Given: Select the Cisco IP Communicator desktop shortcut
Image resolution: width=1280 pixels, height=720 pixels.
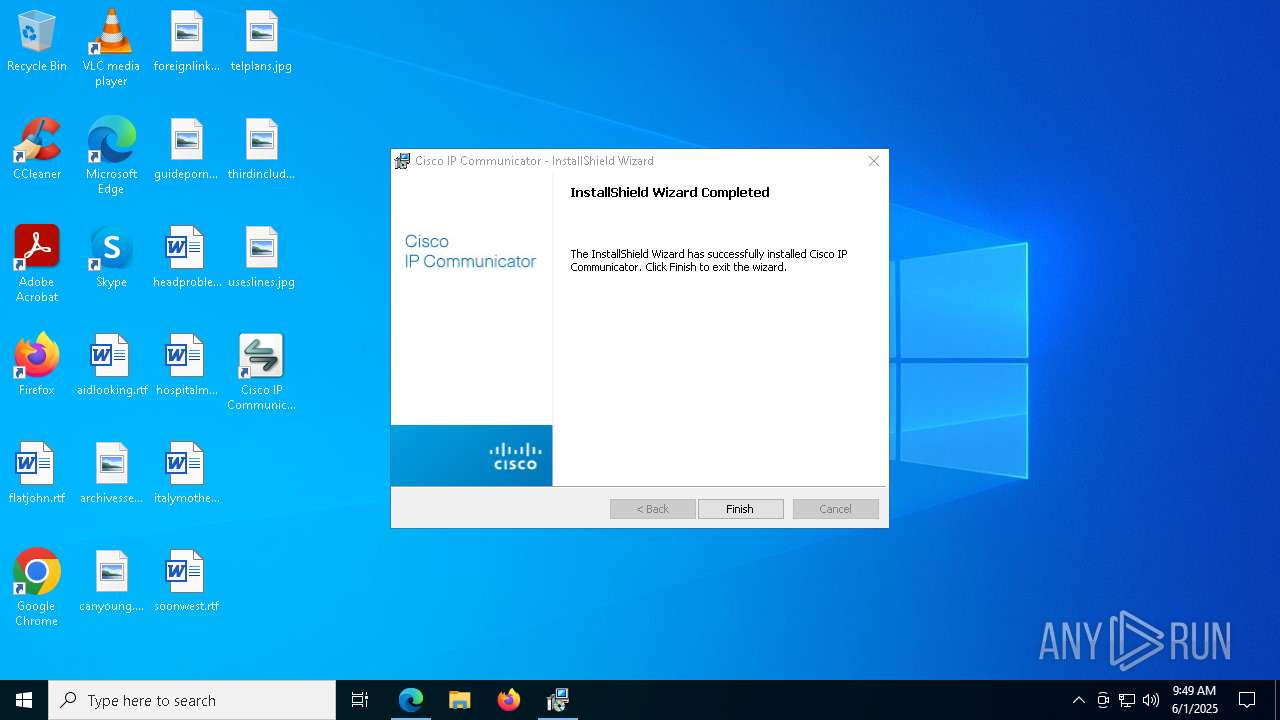Looking at the screenshot, I should point(261,372).
